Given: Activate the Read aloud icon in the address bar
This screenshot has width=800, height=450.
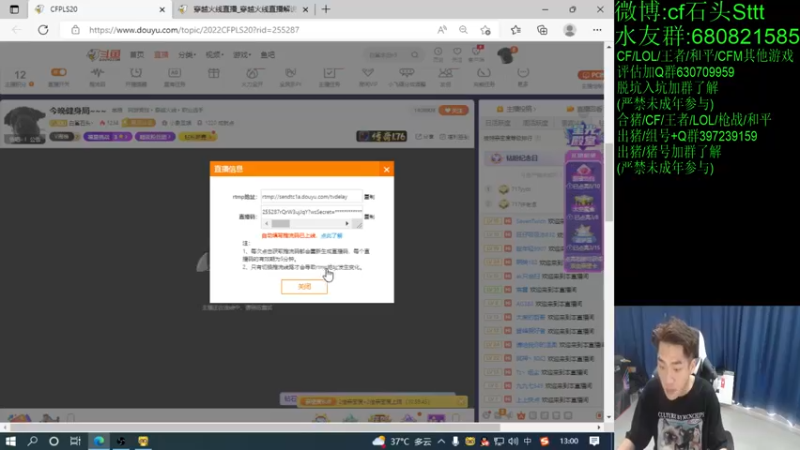Looking at the screenshot, I should [x=442, y=30].
